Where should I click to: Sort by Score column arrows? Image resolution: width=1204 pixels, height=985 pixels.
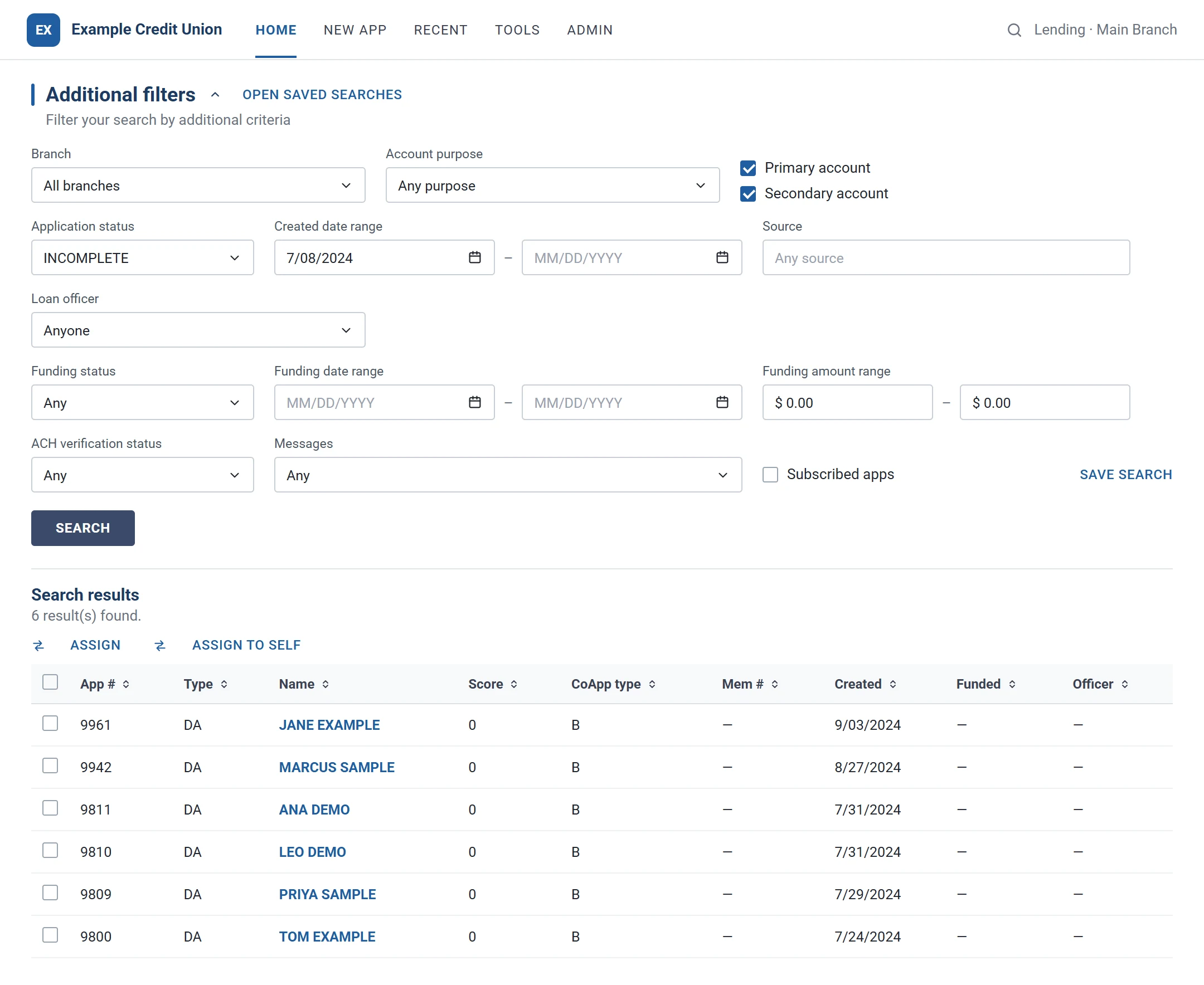click(x=514, y=684)
